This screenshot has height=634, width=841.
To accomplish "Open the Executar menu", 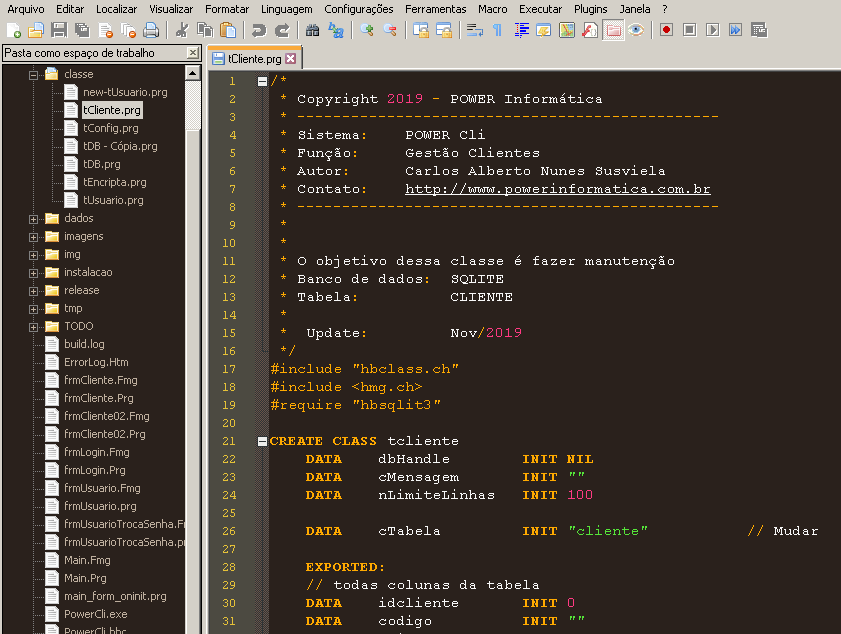I will coord(540,9).
